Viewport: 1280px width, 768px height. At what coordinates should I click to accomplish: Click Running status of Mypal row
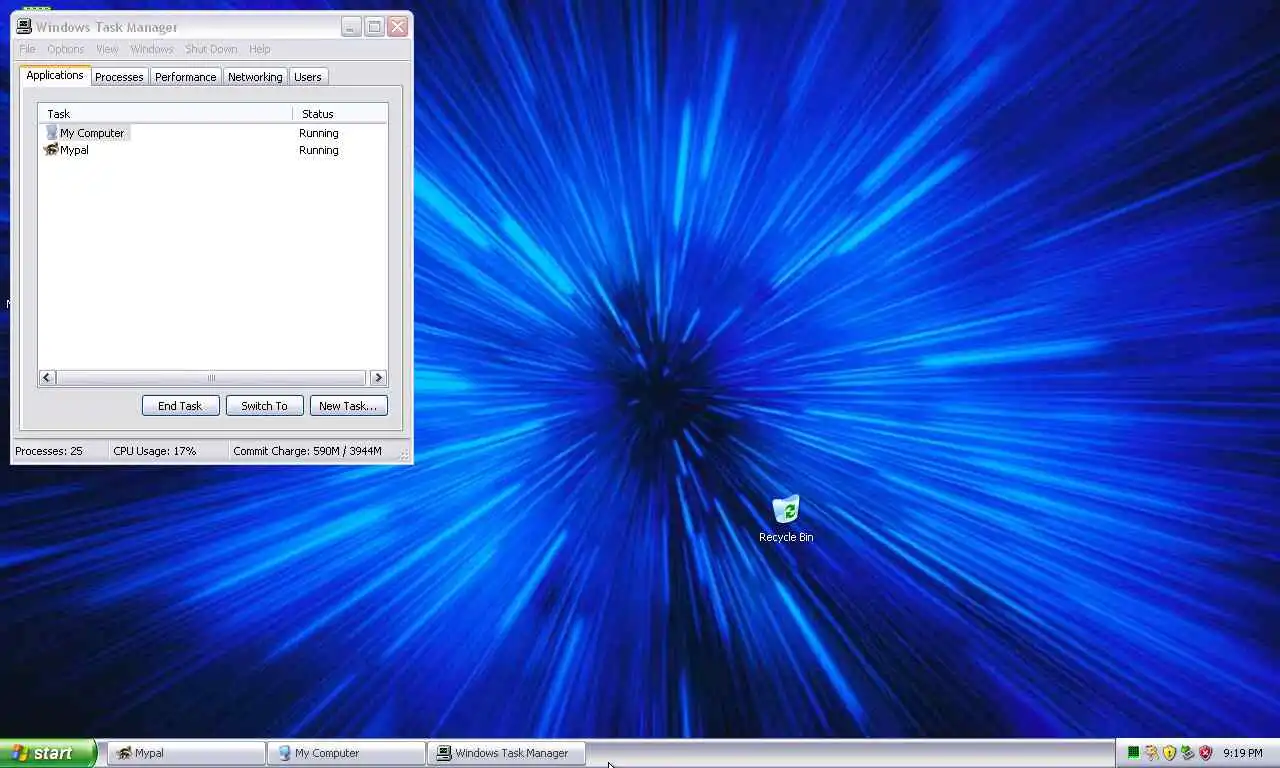[x=319, y=150]
